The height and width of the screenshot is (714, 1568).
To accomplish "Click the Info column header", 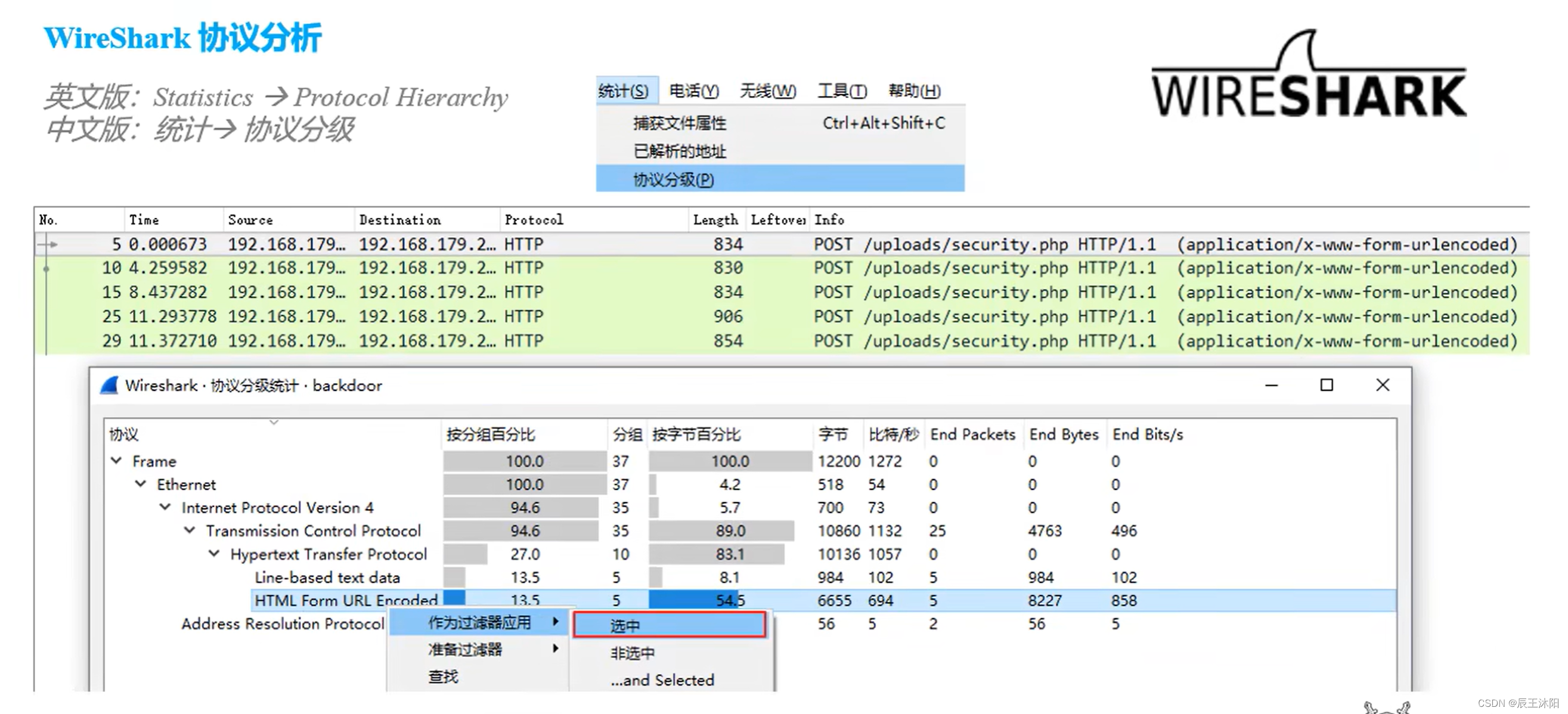I will point(1169,220).
